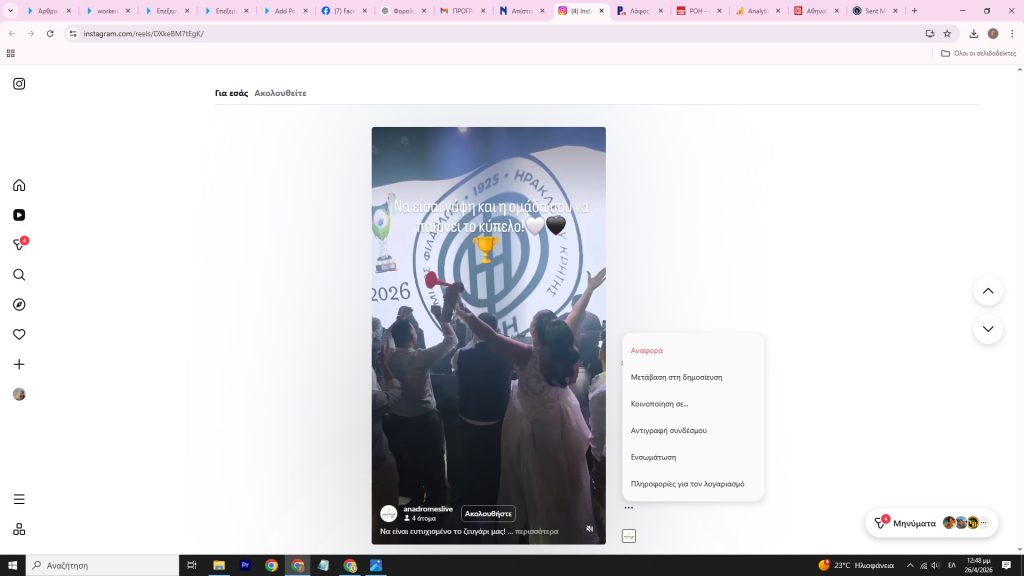Open Chrome downloads icon
Viewport: 1024px width, 576px height.
[x=973, y=33]
